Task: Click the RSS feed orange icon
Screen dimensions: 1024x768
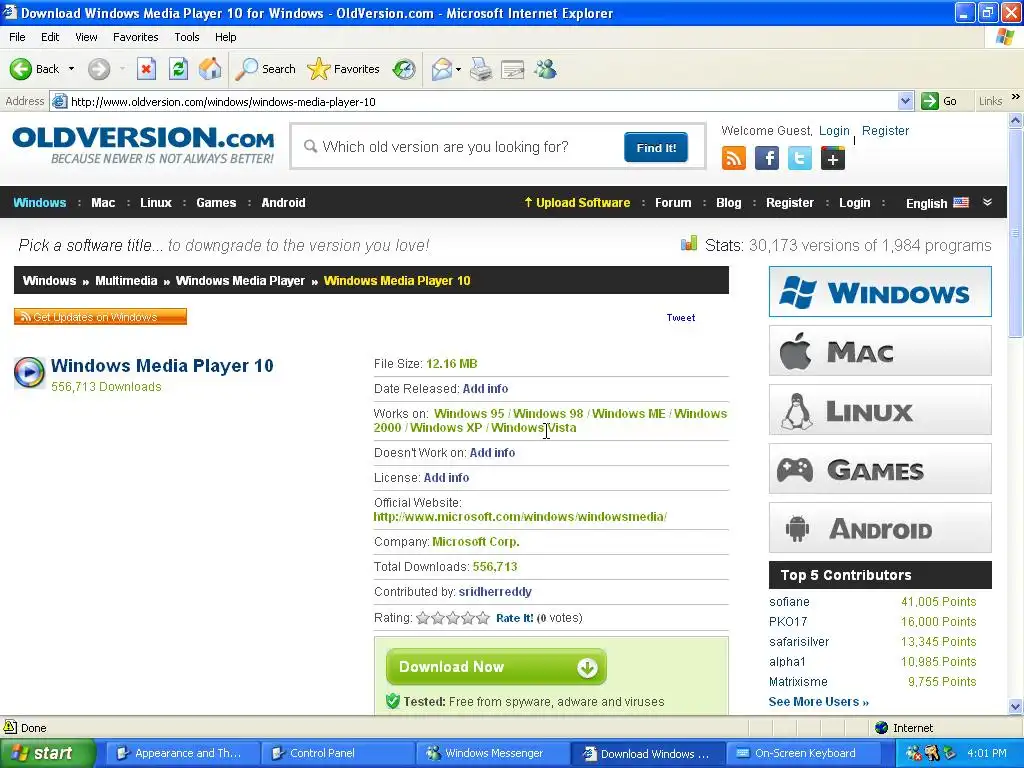Action: coord(733,158)
